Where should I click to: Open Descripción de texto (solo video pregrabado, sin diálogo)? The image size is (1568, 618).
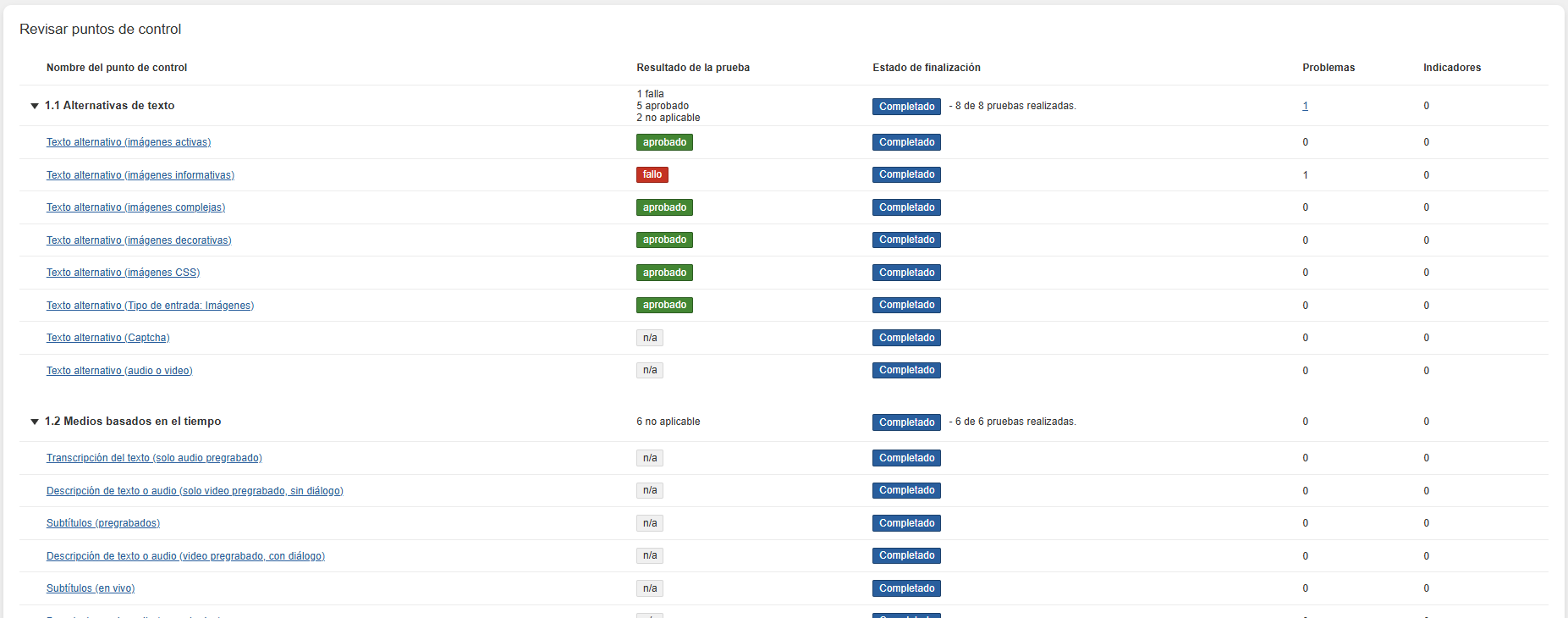click(195, 491)
